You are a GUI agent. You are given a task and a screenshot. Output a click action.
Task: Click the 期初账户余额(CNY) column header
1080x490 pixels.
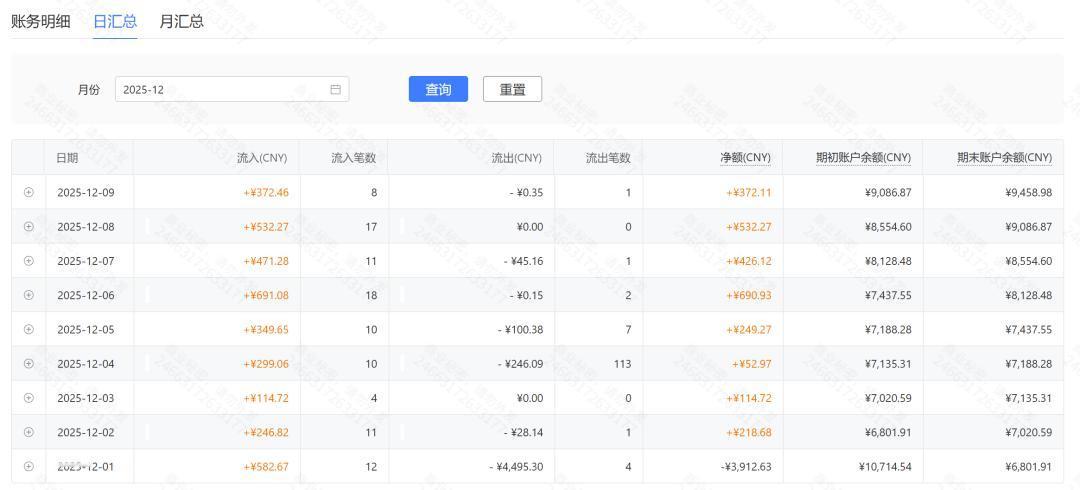click(863, 157)
